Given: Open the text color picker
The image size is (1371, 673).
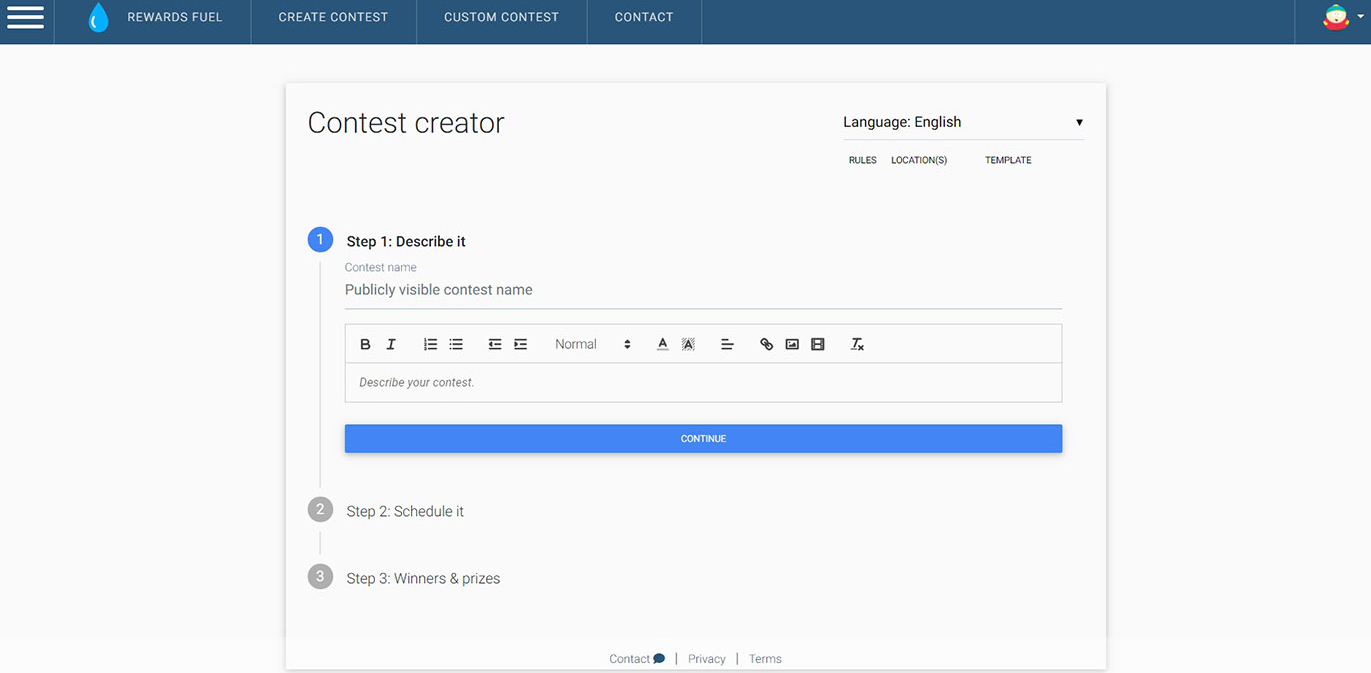Looking at the screenshot, I should (x=662, y=344).
